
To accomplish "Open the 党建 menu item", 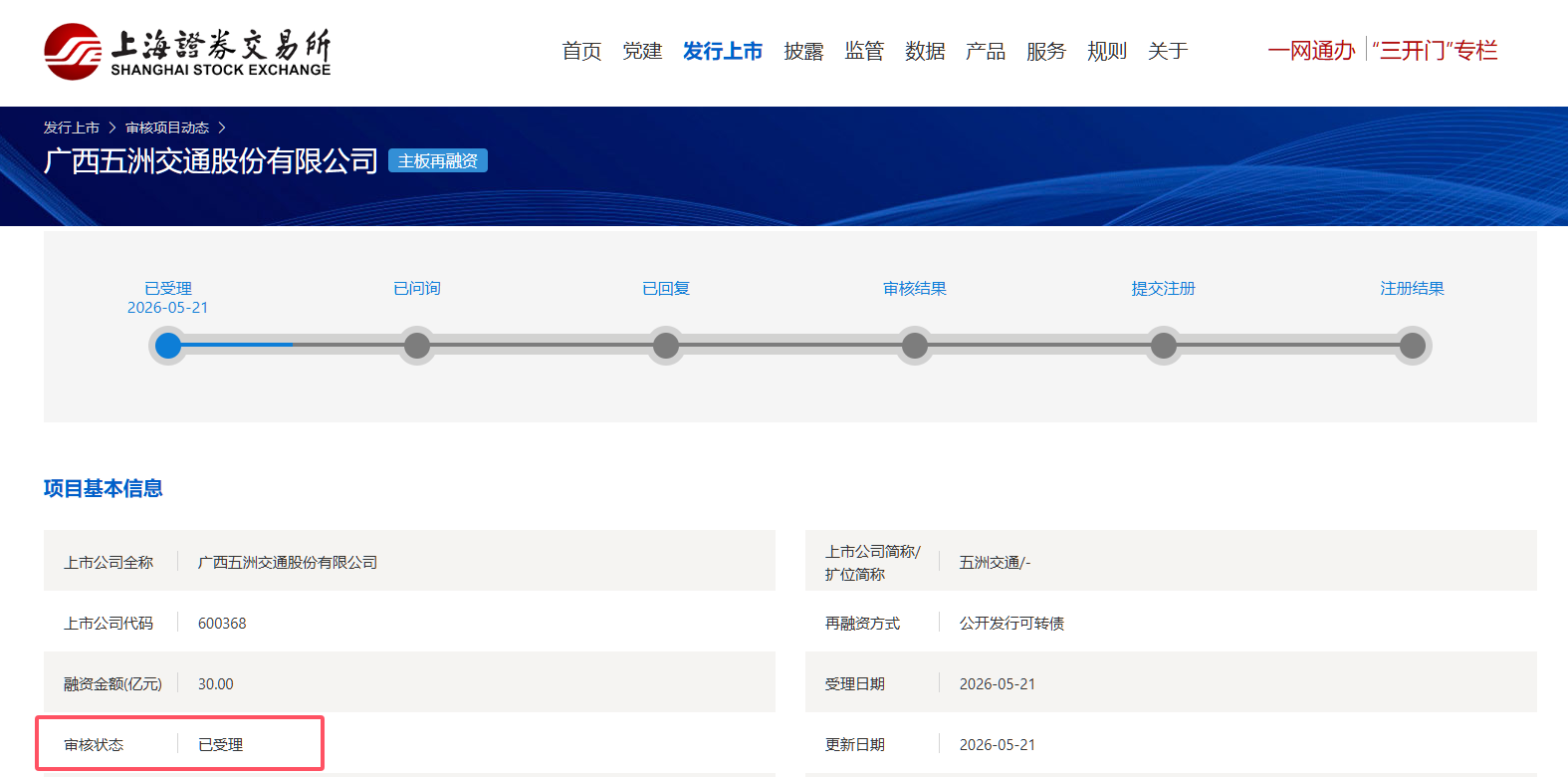I will [x=642, y=51].
